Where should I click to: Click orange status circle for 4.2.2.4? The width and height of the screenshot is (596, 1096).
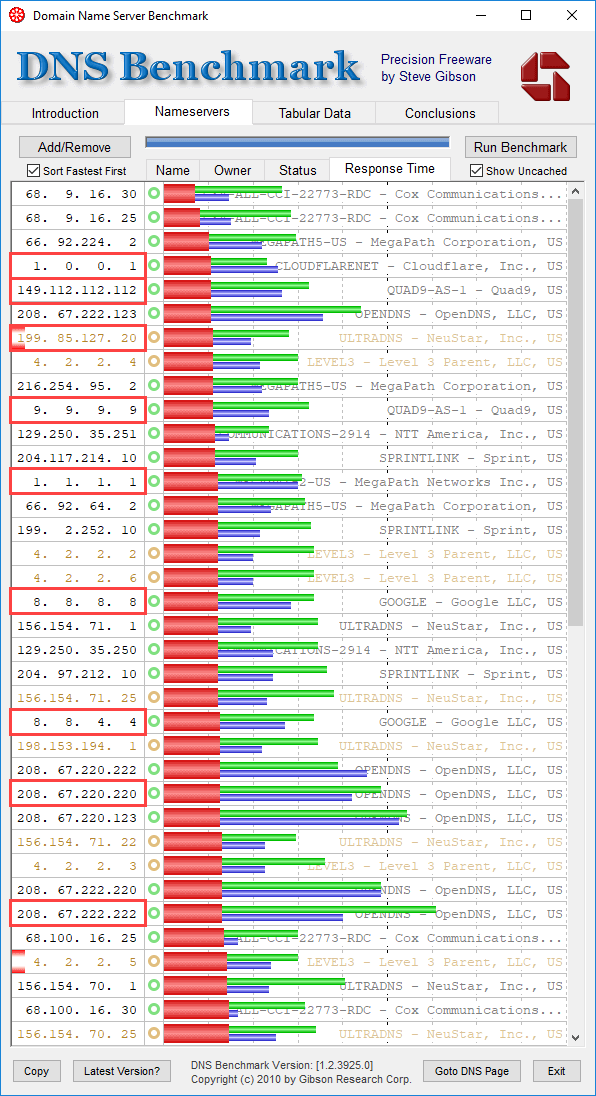[154, 362]
